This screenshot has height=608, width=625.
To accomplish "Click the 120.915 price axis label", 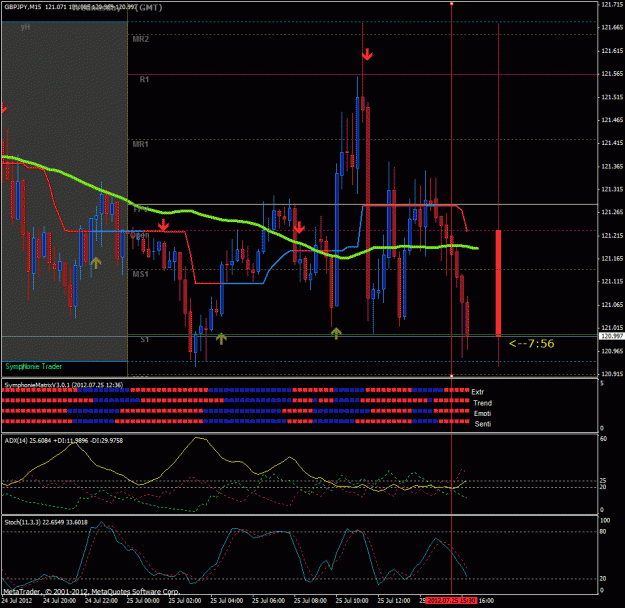I will tap(612, 374).
